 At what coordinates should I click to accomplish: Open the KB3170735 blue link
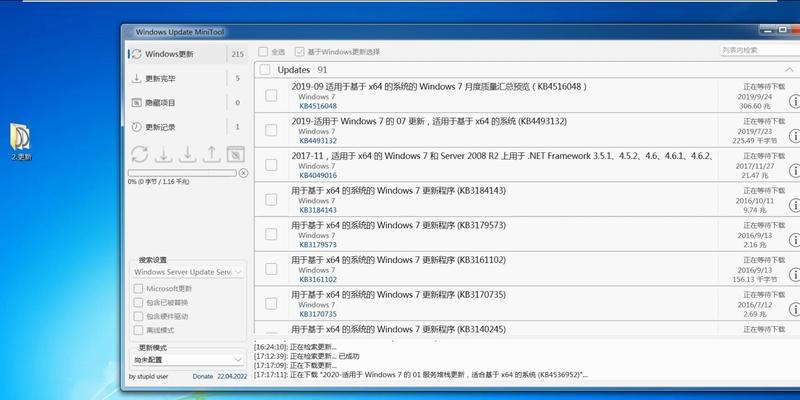318,314
